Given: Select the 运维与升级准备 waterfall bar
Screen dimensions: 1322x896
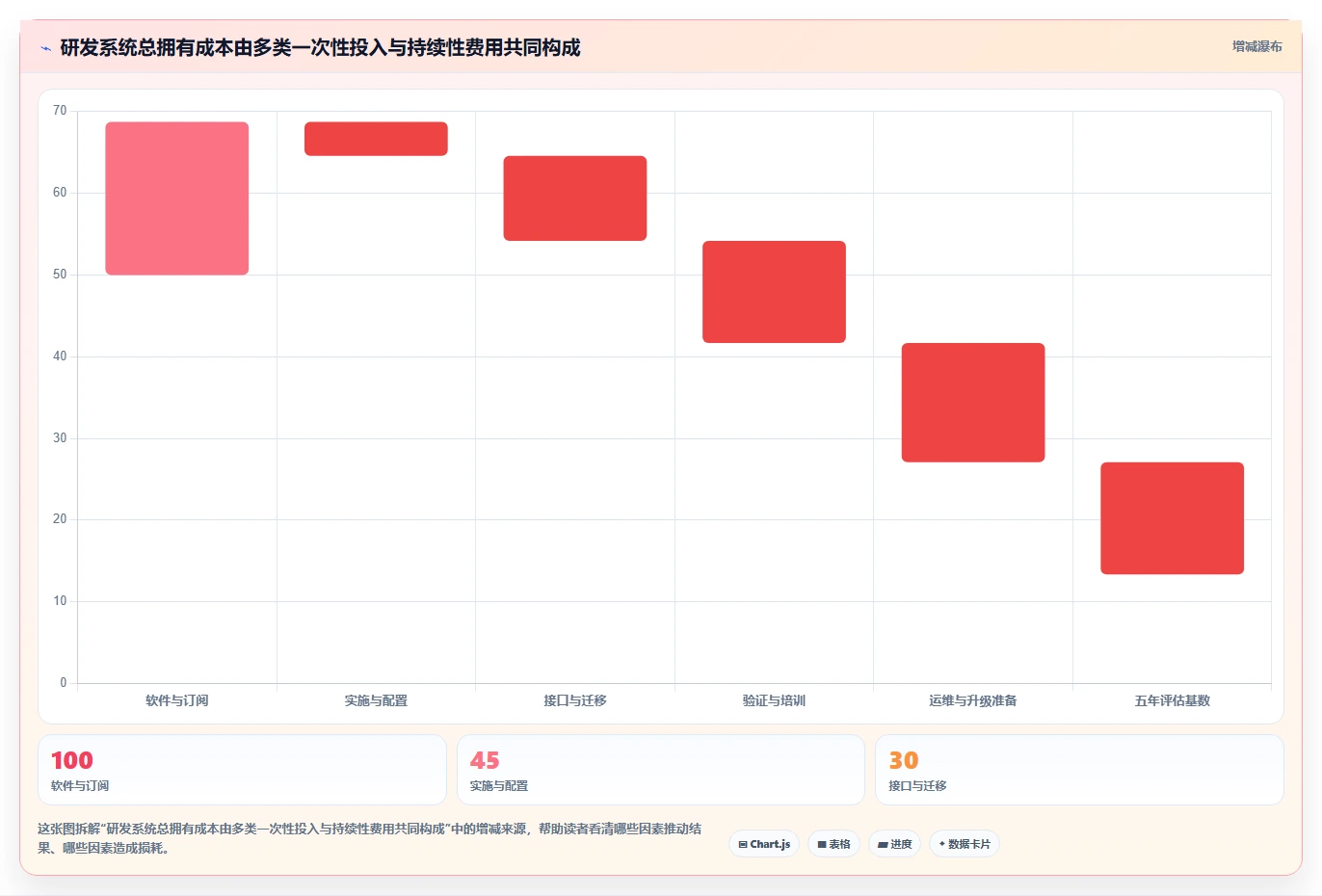Looking at the screenshot, I should [x=973, y=403].
